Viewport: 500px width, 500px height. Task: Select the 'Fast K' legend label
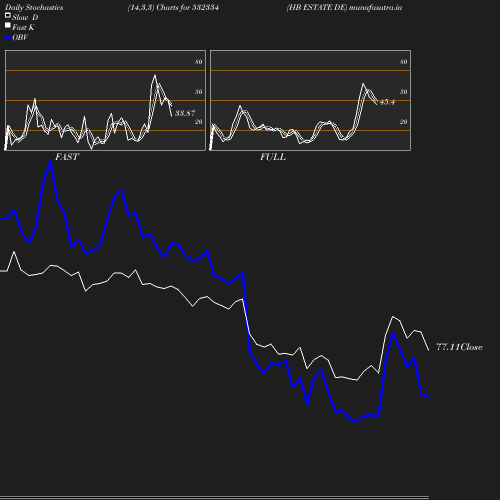pos(23,27)
